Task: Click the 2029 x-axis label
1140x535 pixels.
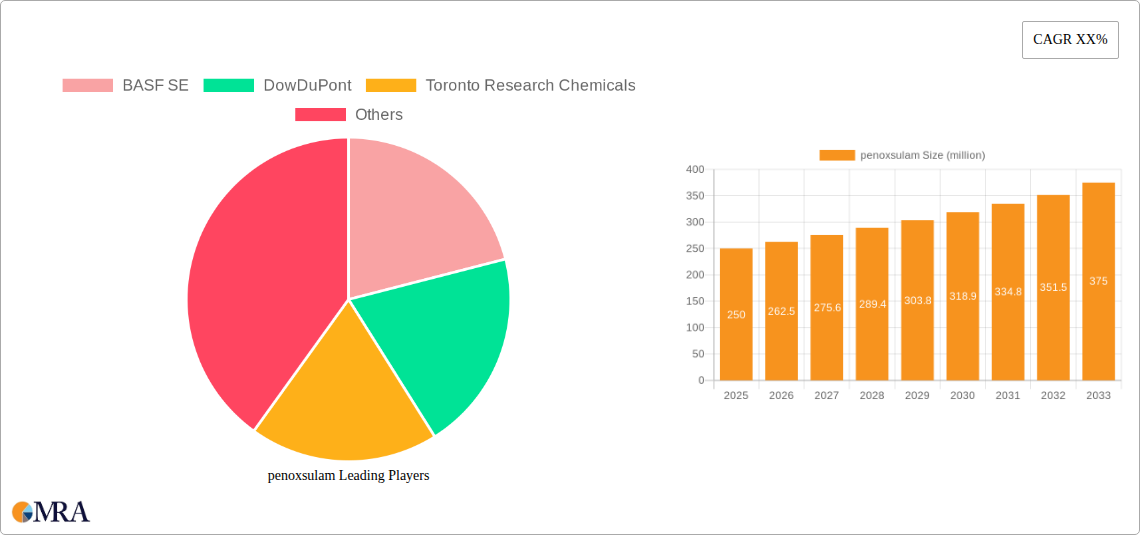Action: pos(918,396)
